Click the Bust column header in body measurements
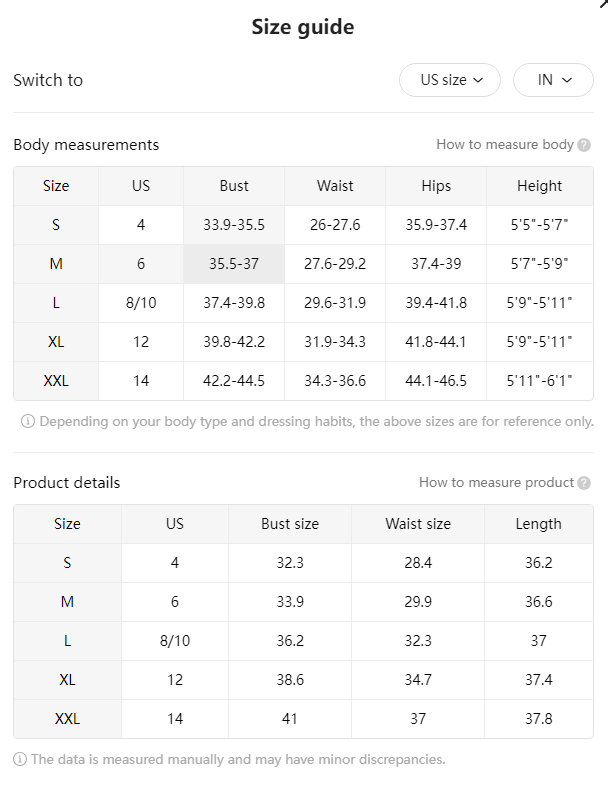608x791 pixels. pyautogui.click(x=234, y=186)
